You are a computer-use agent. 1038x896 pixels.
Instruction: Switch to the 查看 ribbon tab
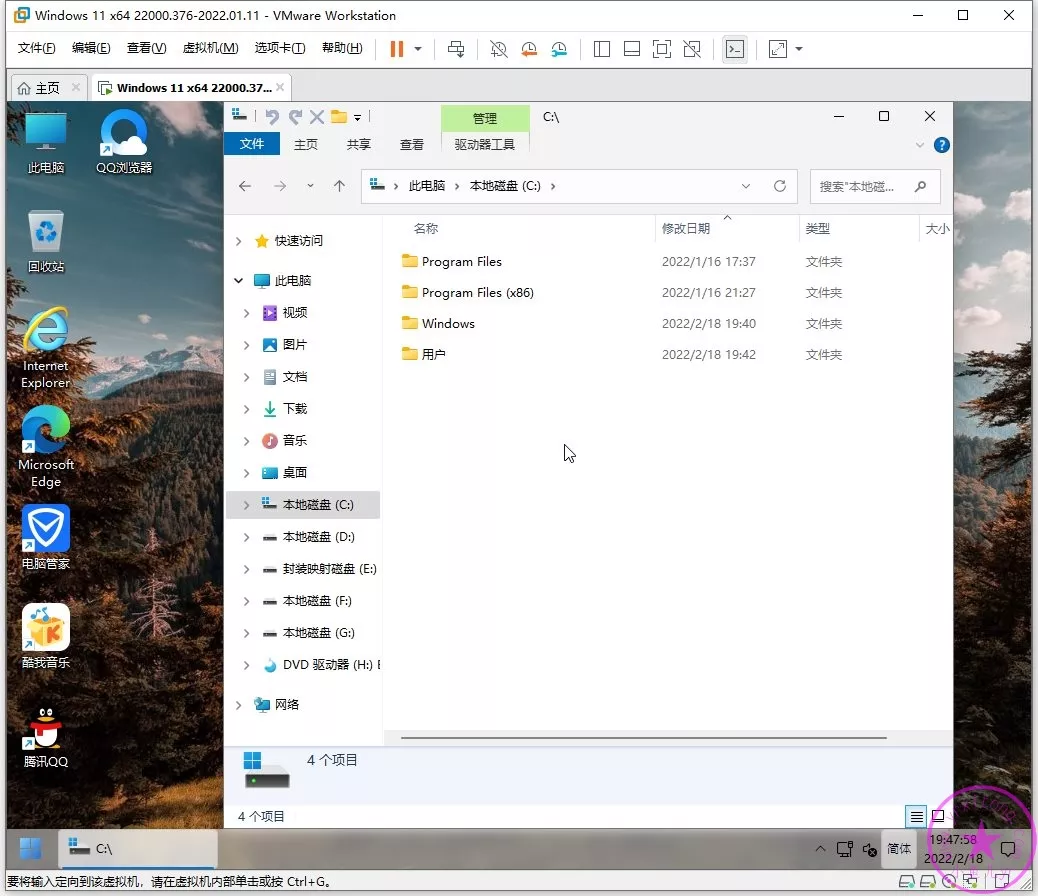(x=412, y=145)
